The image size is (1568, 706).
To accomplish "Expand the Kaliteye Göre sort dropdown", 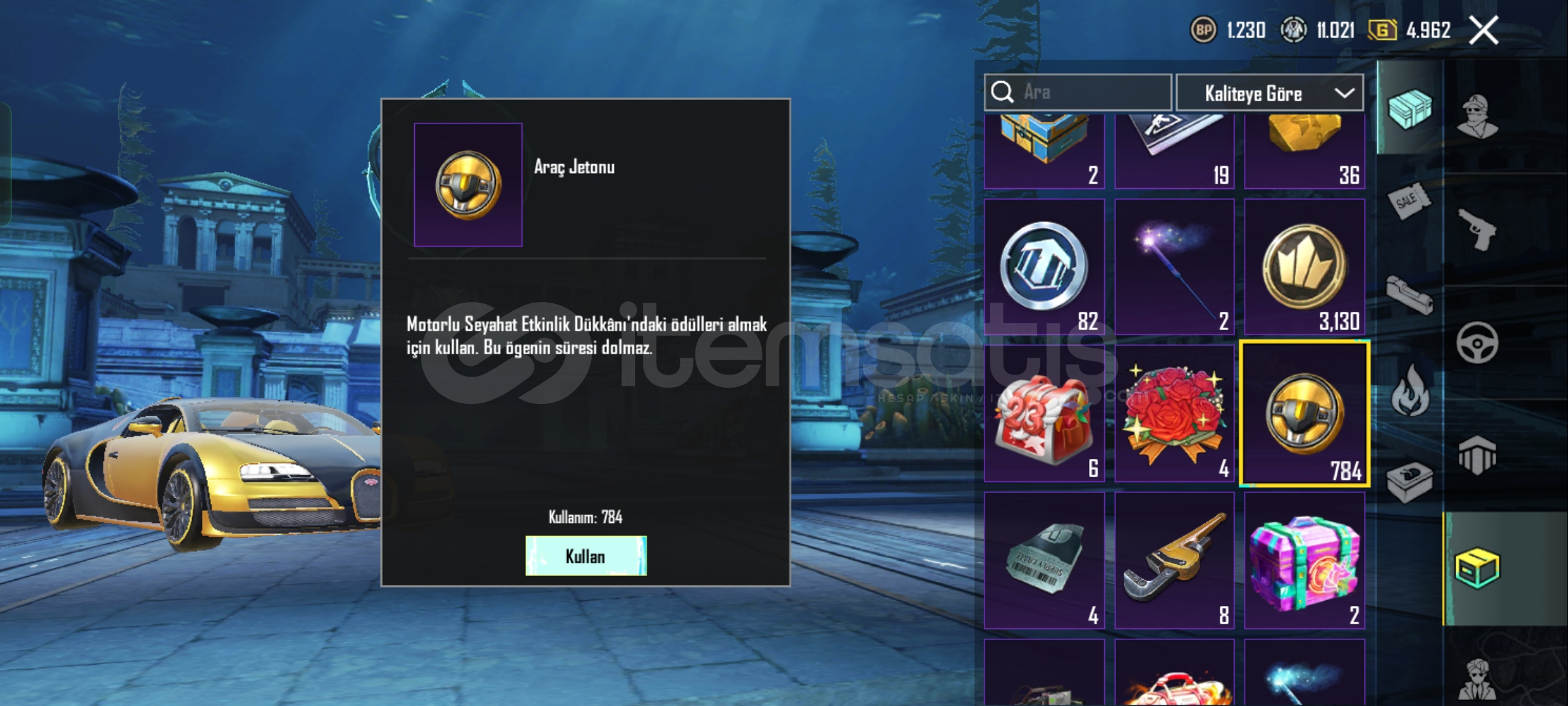I will point(1269,93).
